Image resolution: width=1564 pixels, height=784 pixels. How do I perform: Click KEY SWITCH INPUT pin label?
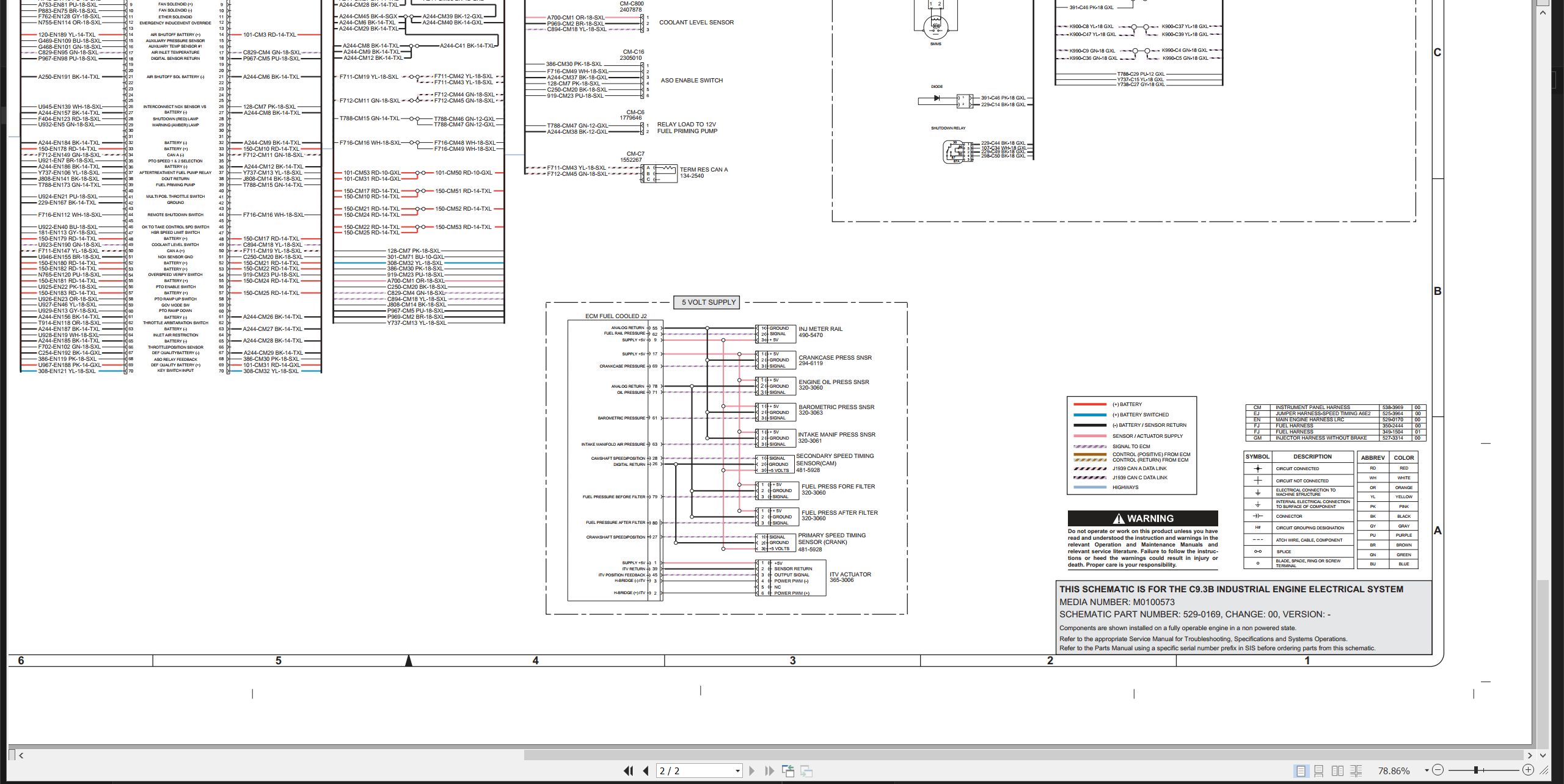point(175,371)
